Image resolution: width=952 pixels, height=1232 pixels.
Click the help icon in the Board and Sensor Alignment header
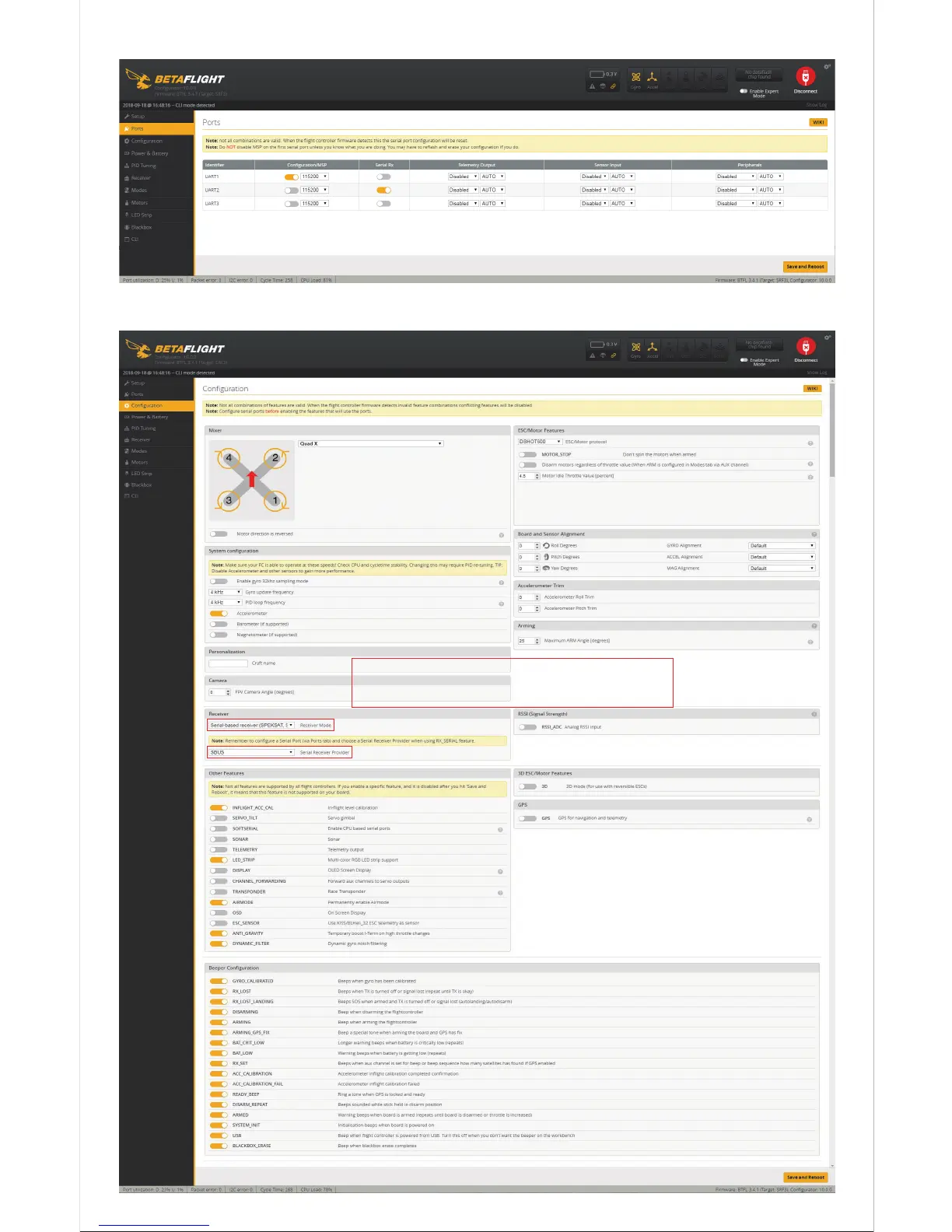click(x=814, y=534)
